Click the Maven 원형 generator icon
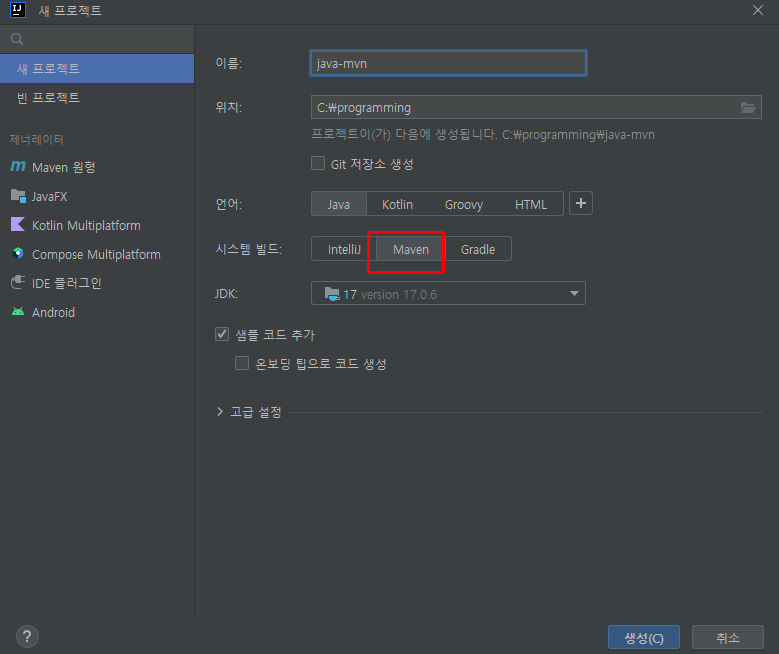 pos(18,166)
